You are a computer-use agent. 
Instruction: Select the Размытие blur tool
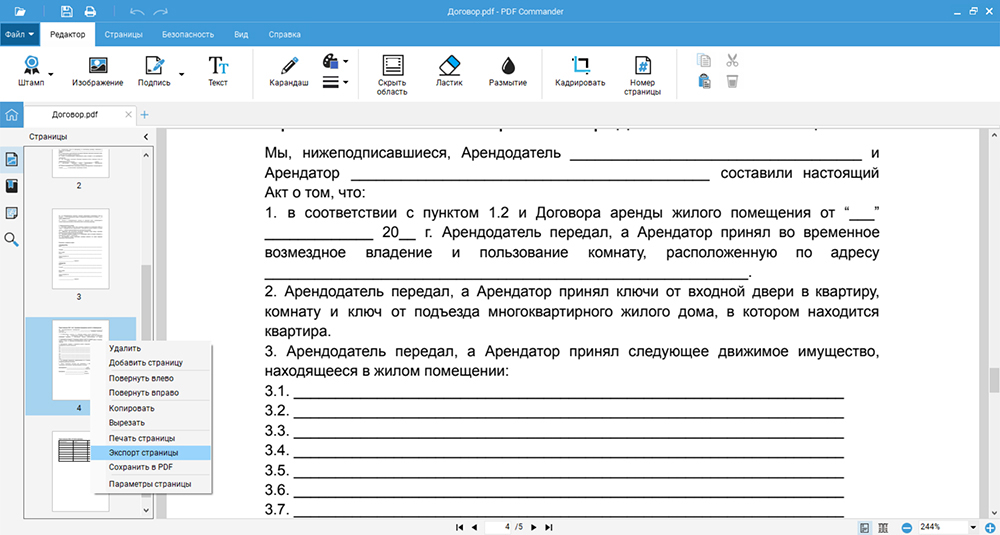(x=508, y=71)
